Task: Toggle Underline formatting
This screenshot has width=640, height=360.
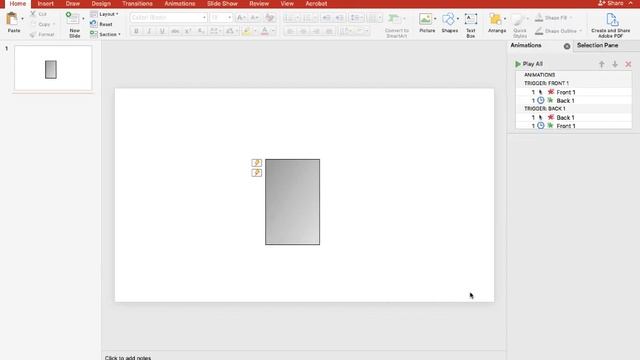Action: 162,31
